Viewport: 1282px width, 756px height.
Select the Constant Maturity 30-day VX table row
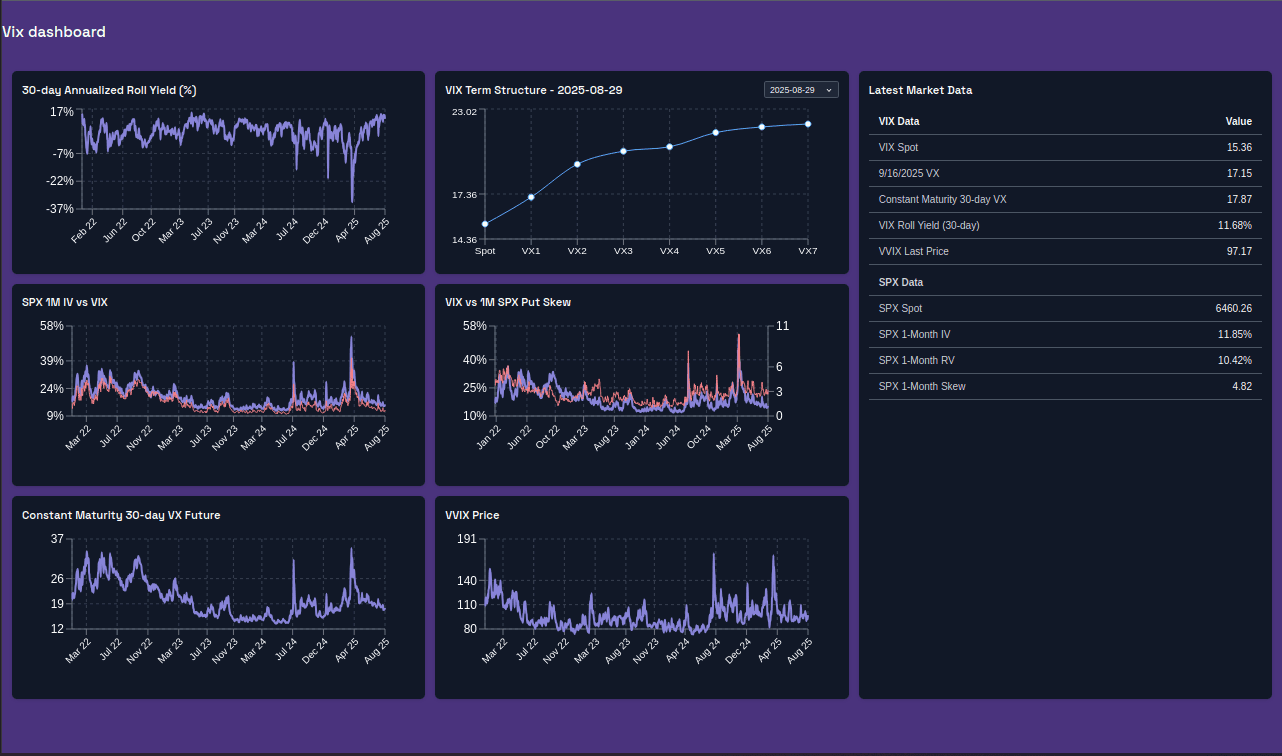pos(1065,199)
